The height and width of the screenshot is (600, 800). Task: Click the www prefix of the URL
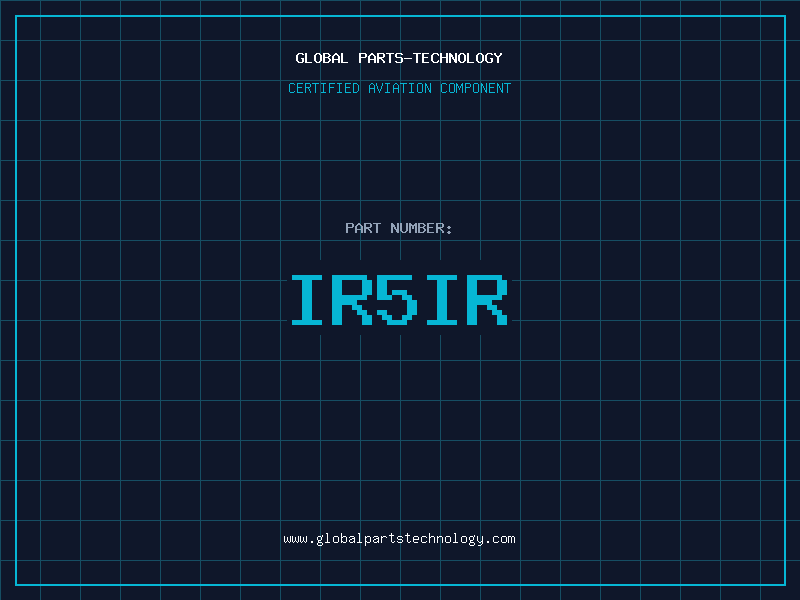tap(295, 539)
